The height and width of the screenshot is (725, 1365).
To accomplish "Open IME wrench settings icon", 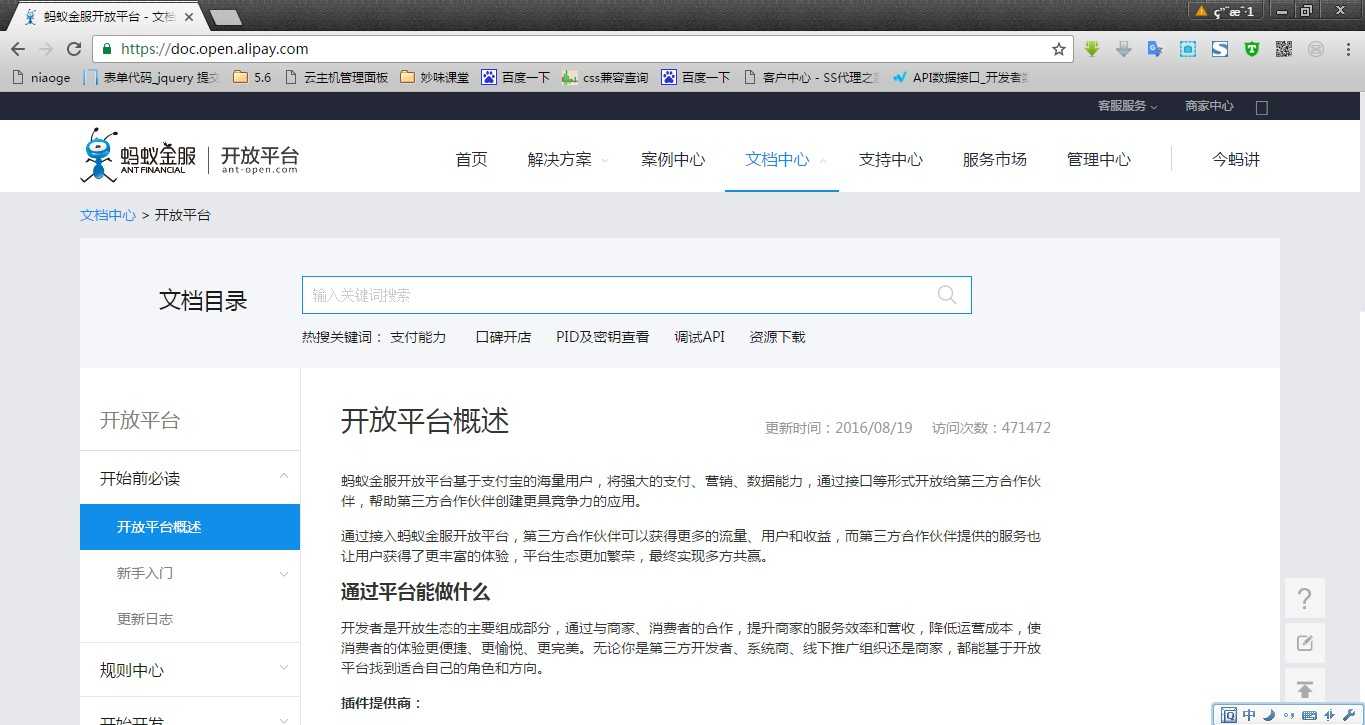I will coord(1350,715).
